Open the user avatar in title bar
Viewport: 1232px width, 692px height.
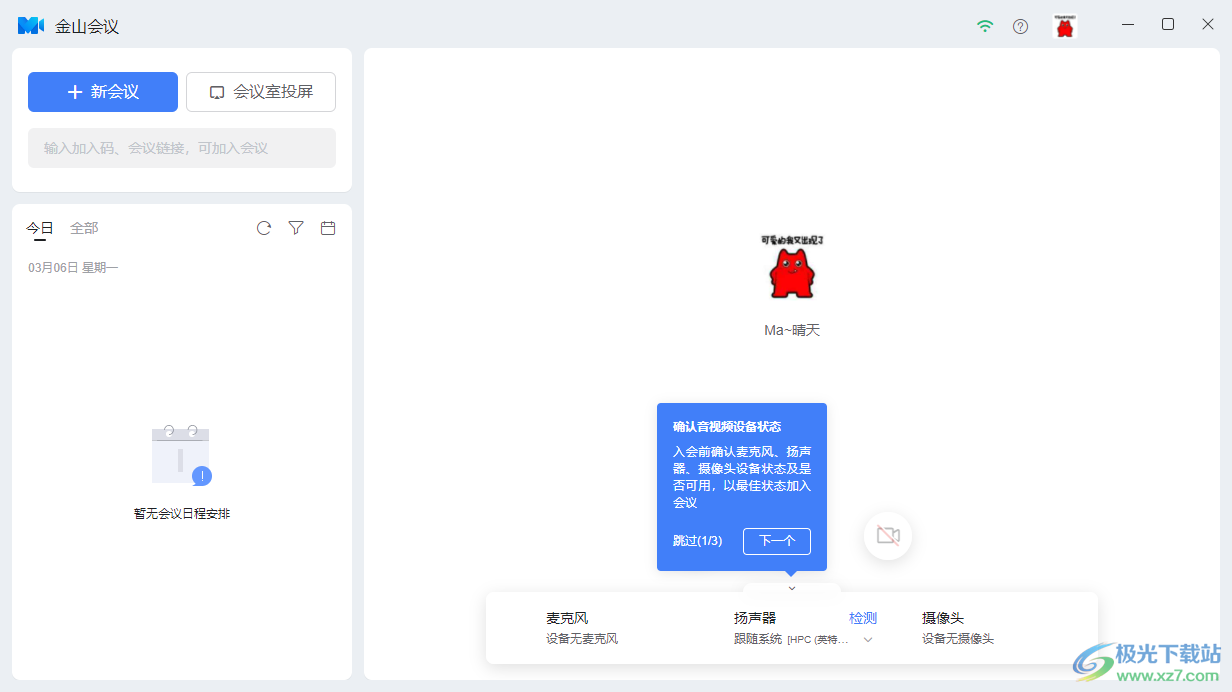point(1065,26)
